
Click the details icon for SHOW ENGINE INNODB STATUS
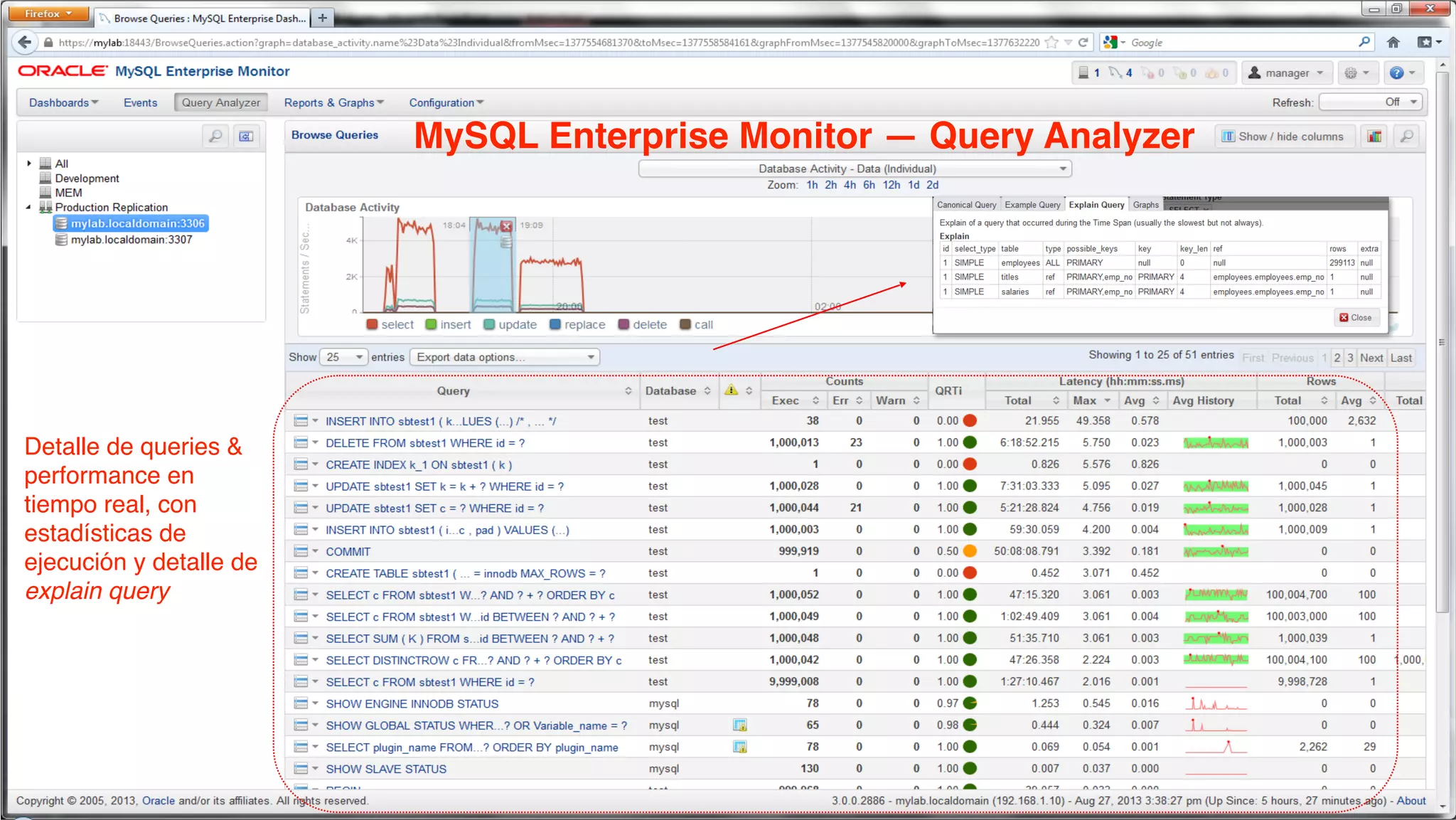[x=301, y=703]
